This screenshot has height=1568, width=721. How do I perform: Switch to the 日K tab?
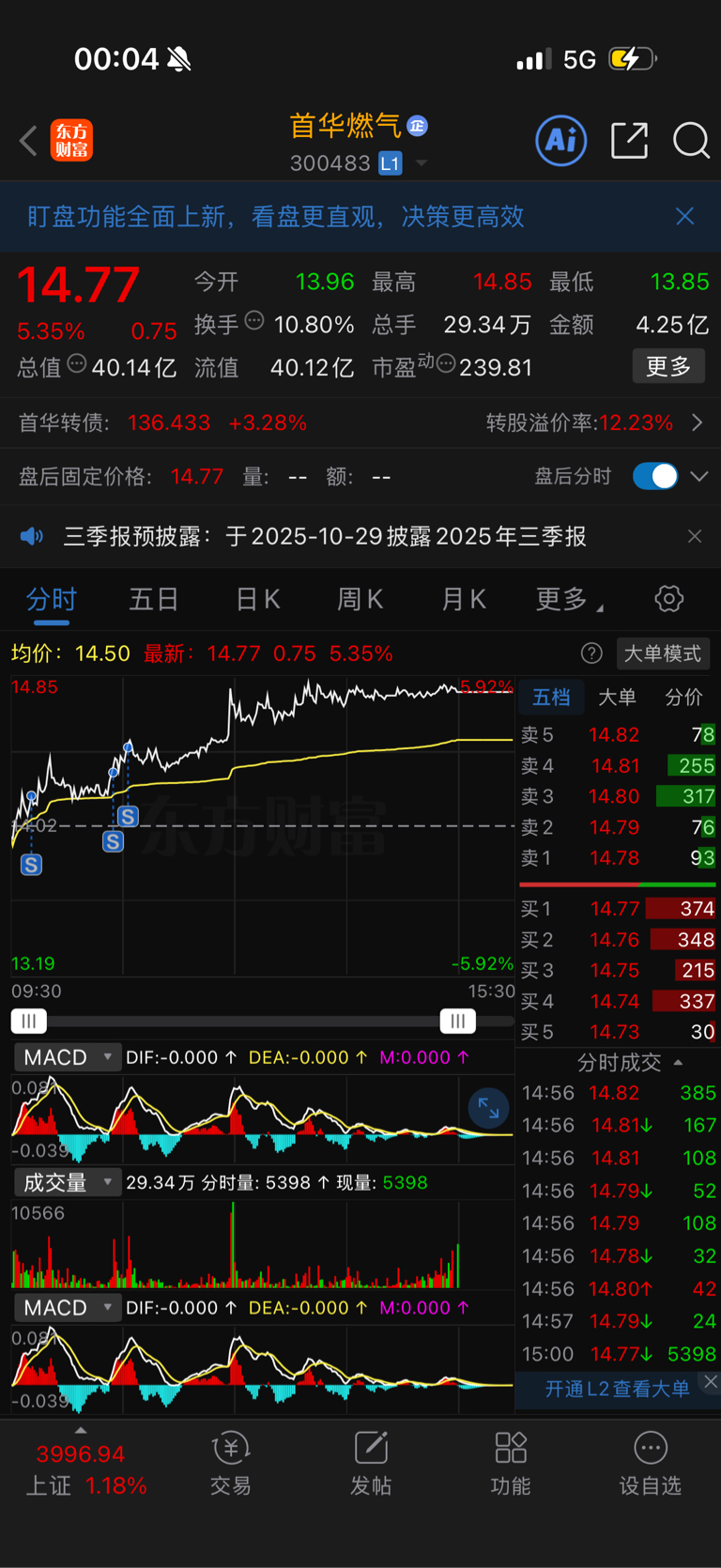(x=257, y=599)
